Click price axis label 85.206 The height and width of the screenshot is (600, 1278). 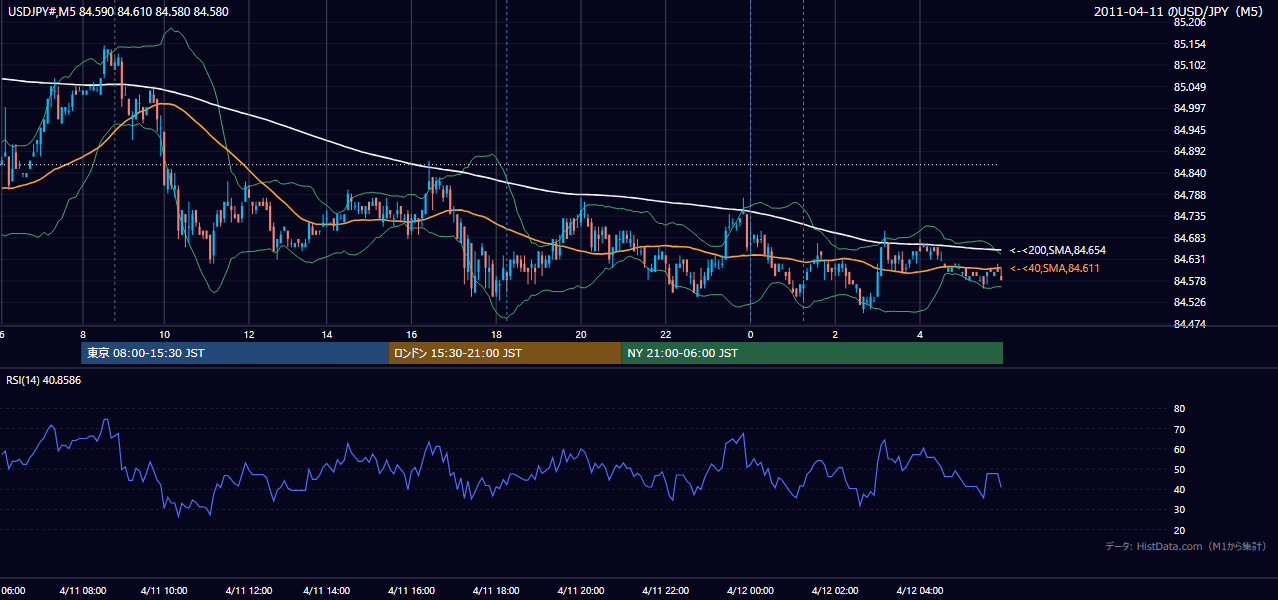click(1189, 22)
